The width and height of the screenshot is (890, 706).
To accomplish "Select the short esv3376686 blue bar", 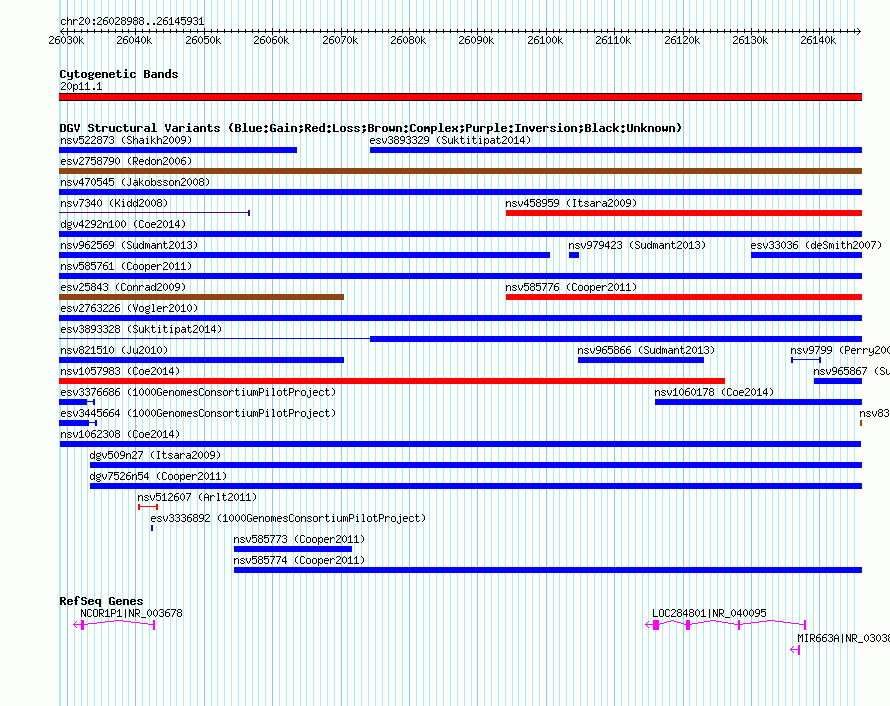I will pos(77,402).
